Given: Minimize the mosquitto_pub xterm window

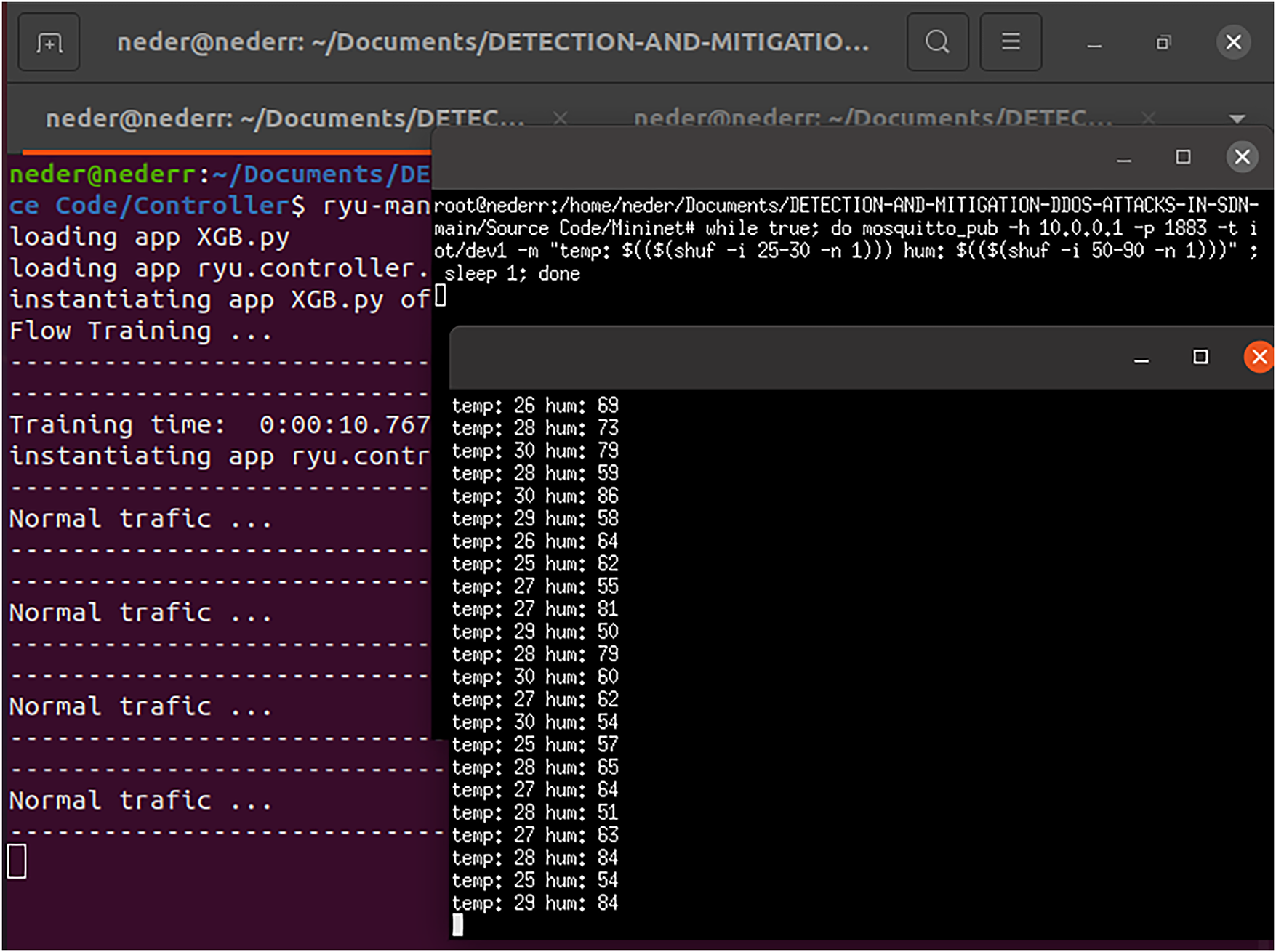Looking at the screenshot, I should point(1124,158).
